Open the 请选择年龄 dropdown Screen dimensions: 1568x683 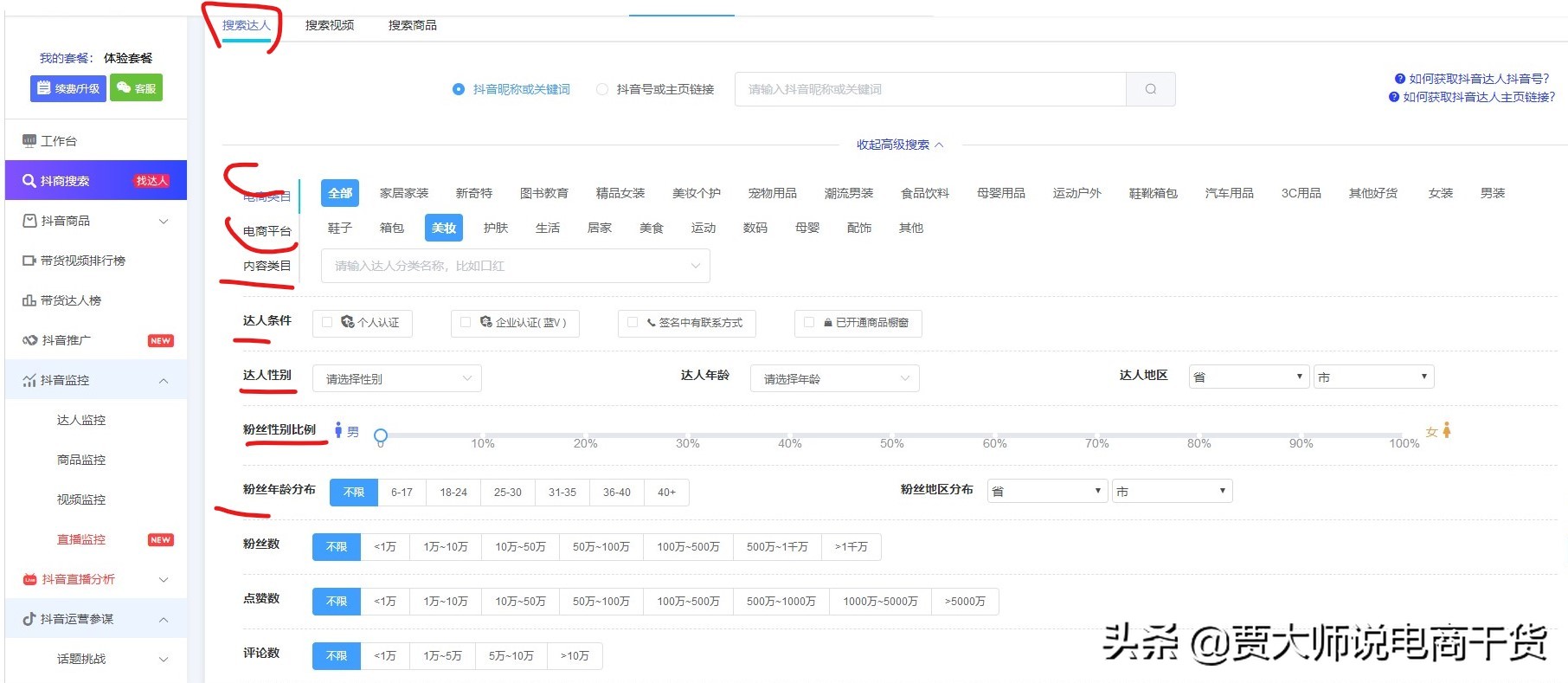click(x=835, y=378)
